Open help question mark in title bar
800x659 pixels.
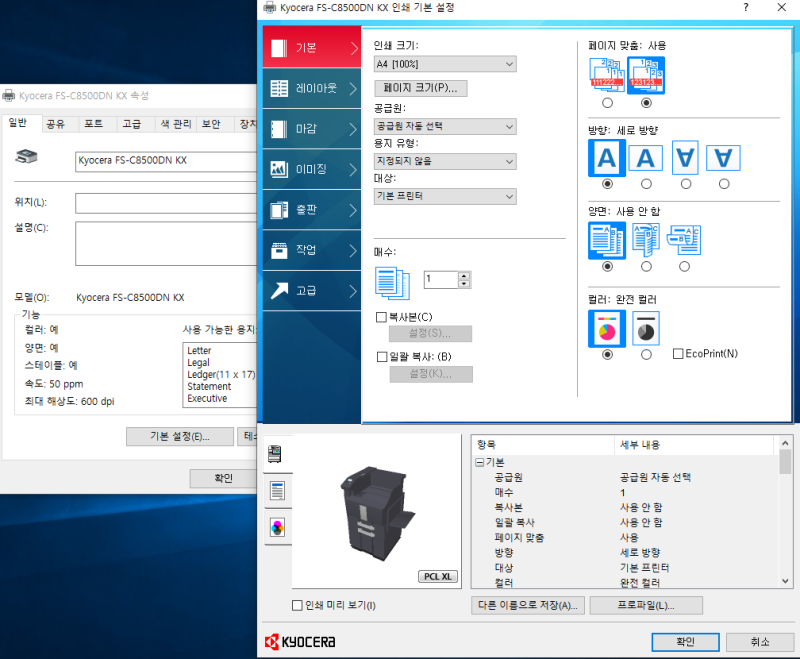[746, 8]
